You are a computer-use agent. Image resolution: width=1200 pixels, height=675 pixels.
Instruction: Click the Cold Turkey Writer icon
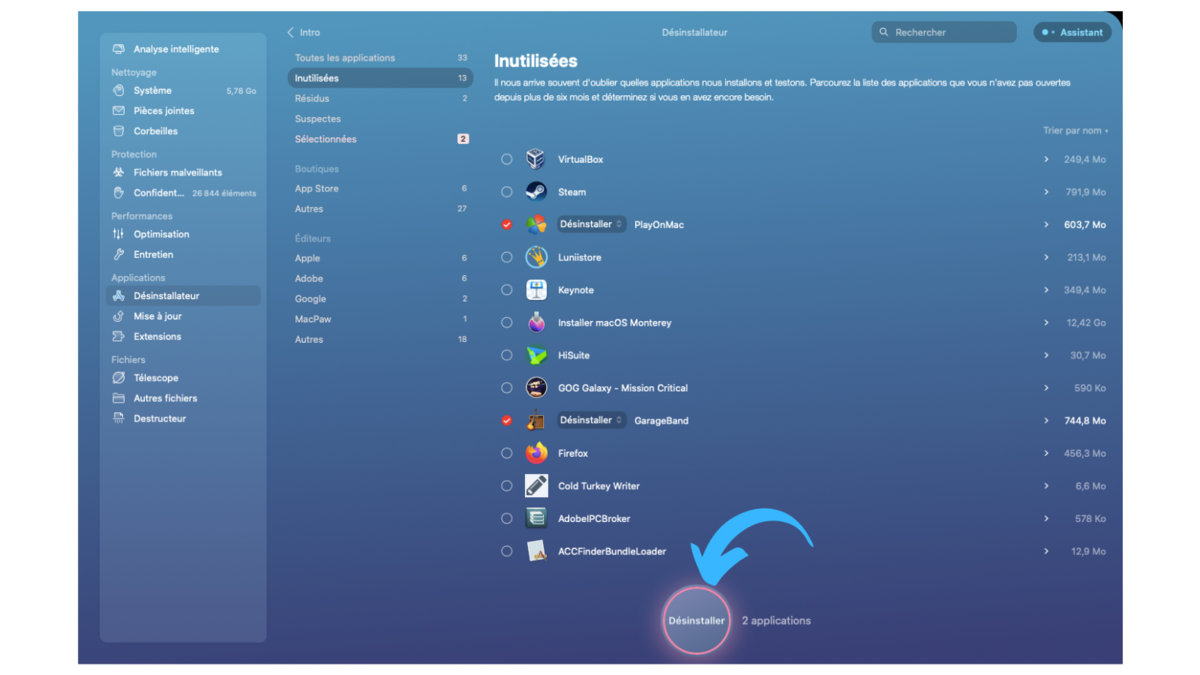[536, 486]
